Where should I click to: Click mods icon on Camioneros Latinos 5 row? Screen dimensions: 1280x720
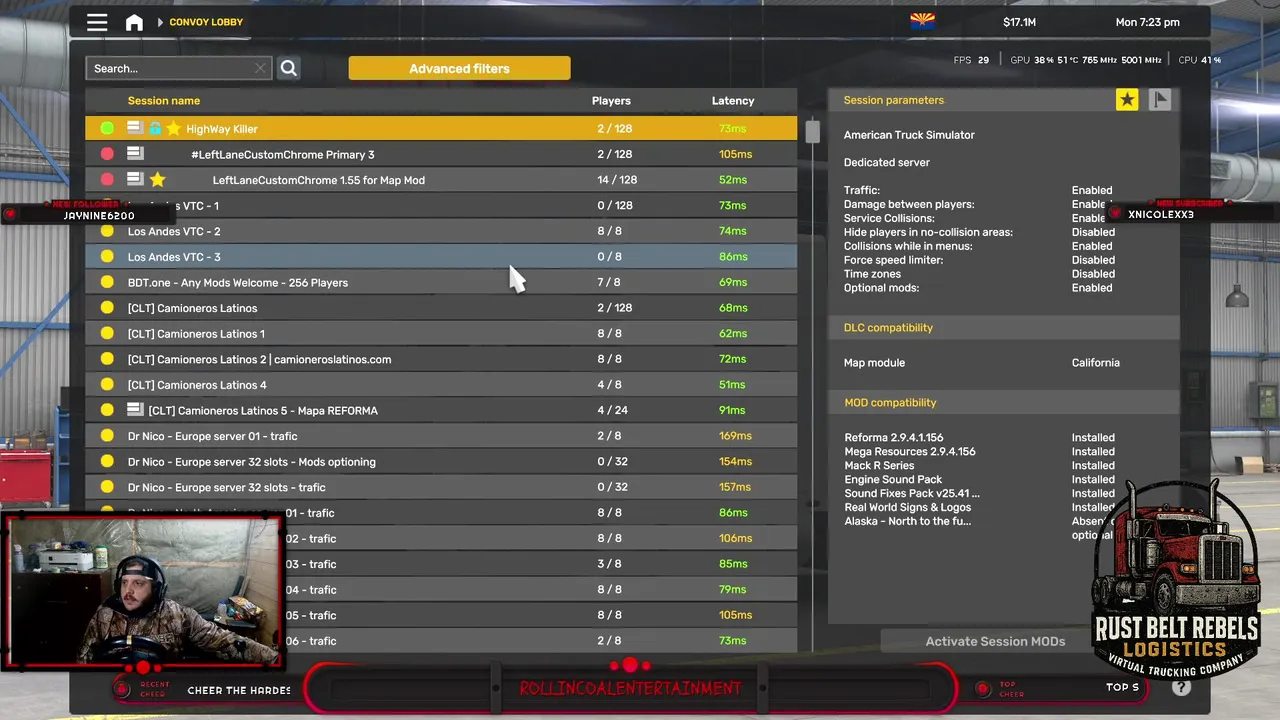point(135,410)
